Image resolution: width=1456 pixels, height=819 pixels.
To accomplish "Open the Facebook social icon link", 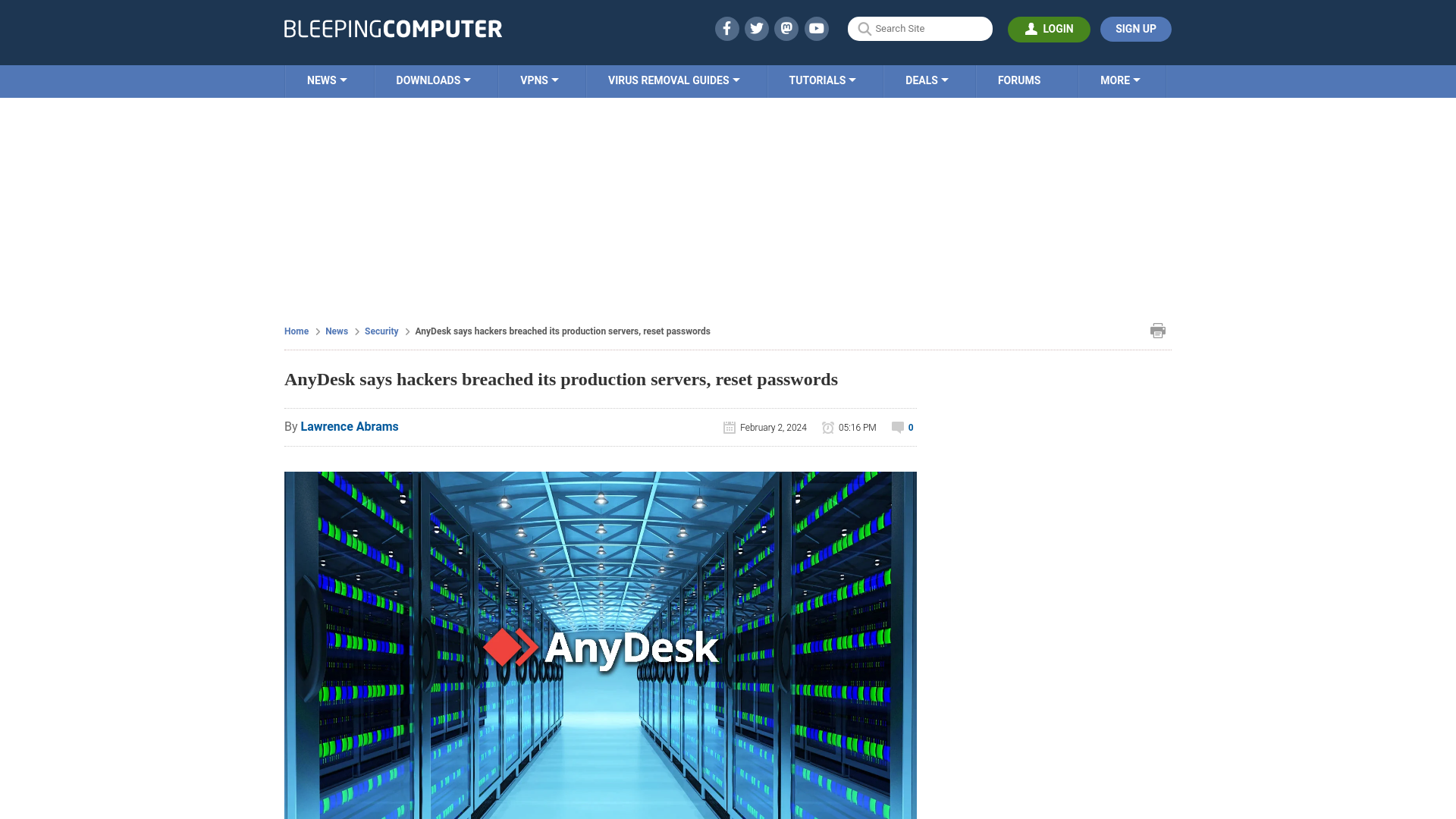I will (x=726, y=28).
